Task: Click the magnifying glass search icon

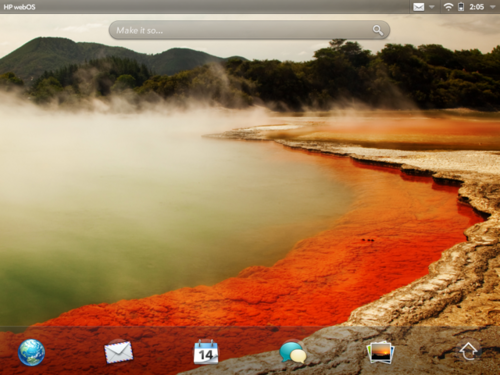Action: (x=378, y=30)
